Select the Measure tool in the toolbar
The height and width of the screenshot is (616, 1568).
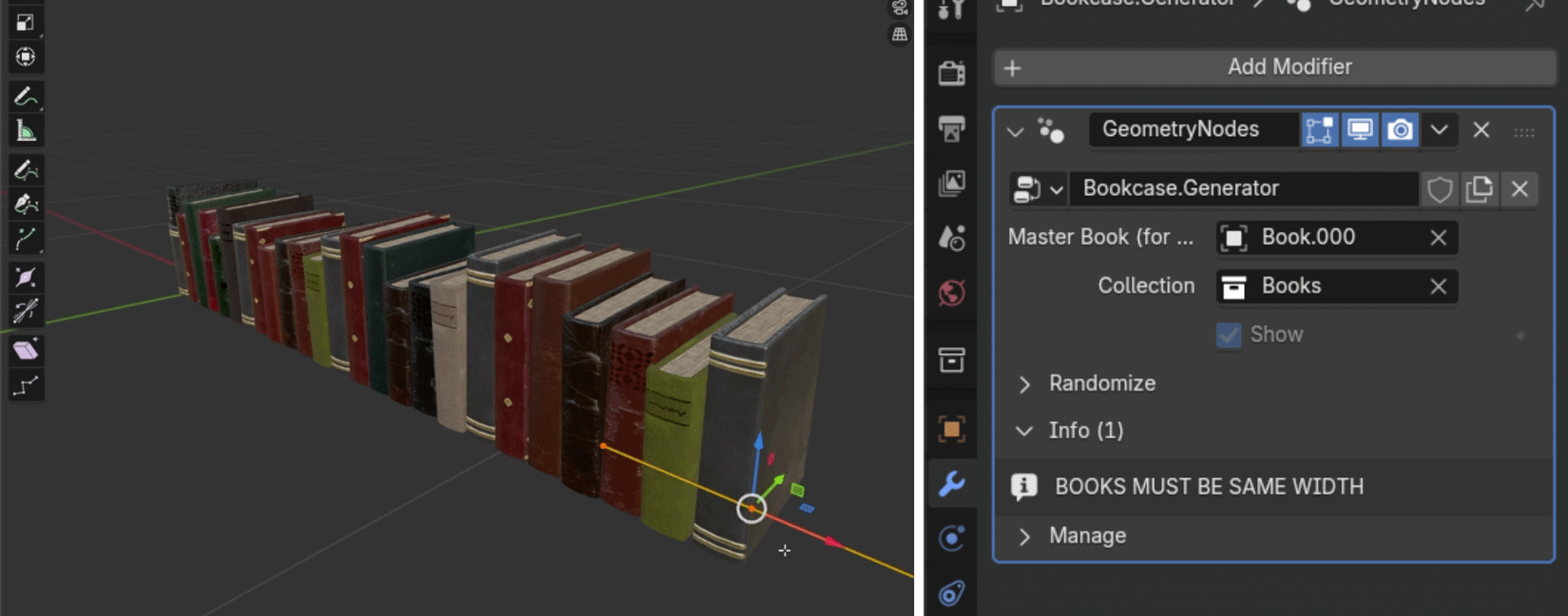26,131
